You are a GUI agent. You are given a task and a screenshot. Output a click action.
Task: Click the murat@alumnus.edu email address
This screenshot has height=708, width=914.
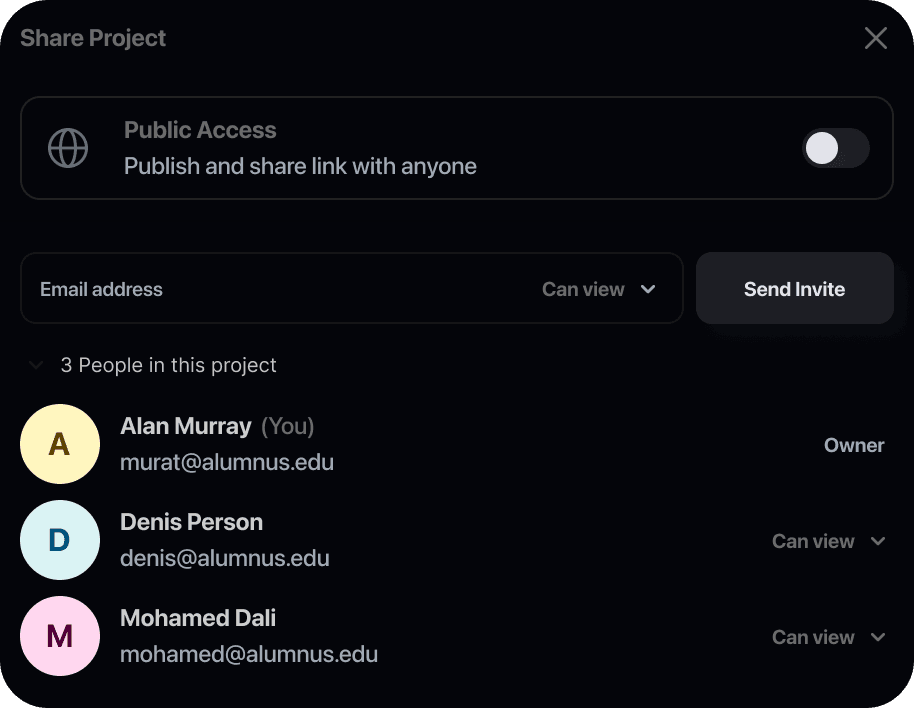227,462
